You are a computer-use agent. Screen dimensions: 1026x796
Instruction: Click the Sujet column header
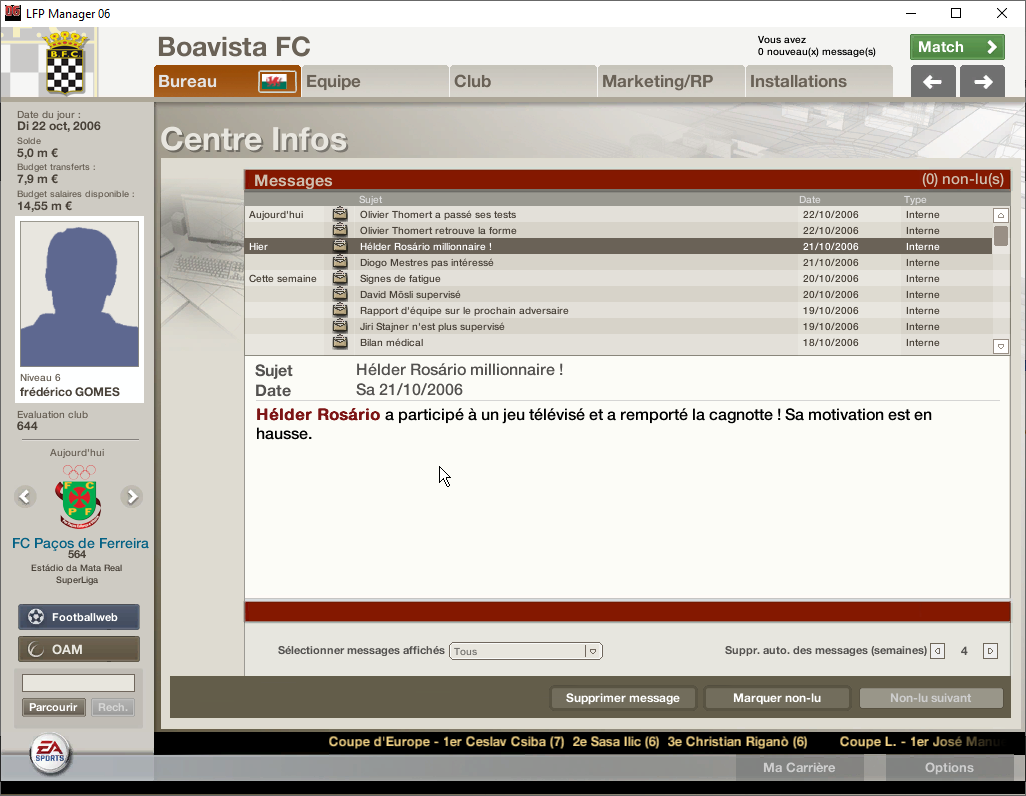[370, 200]
